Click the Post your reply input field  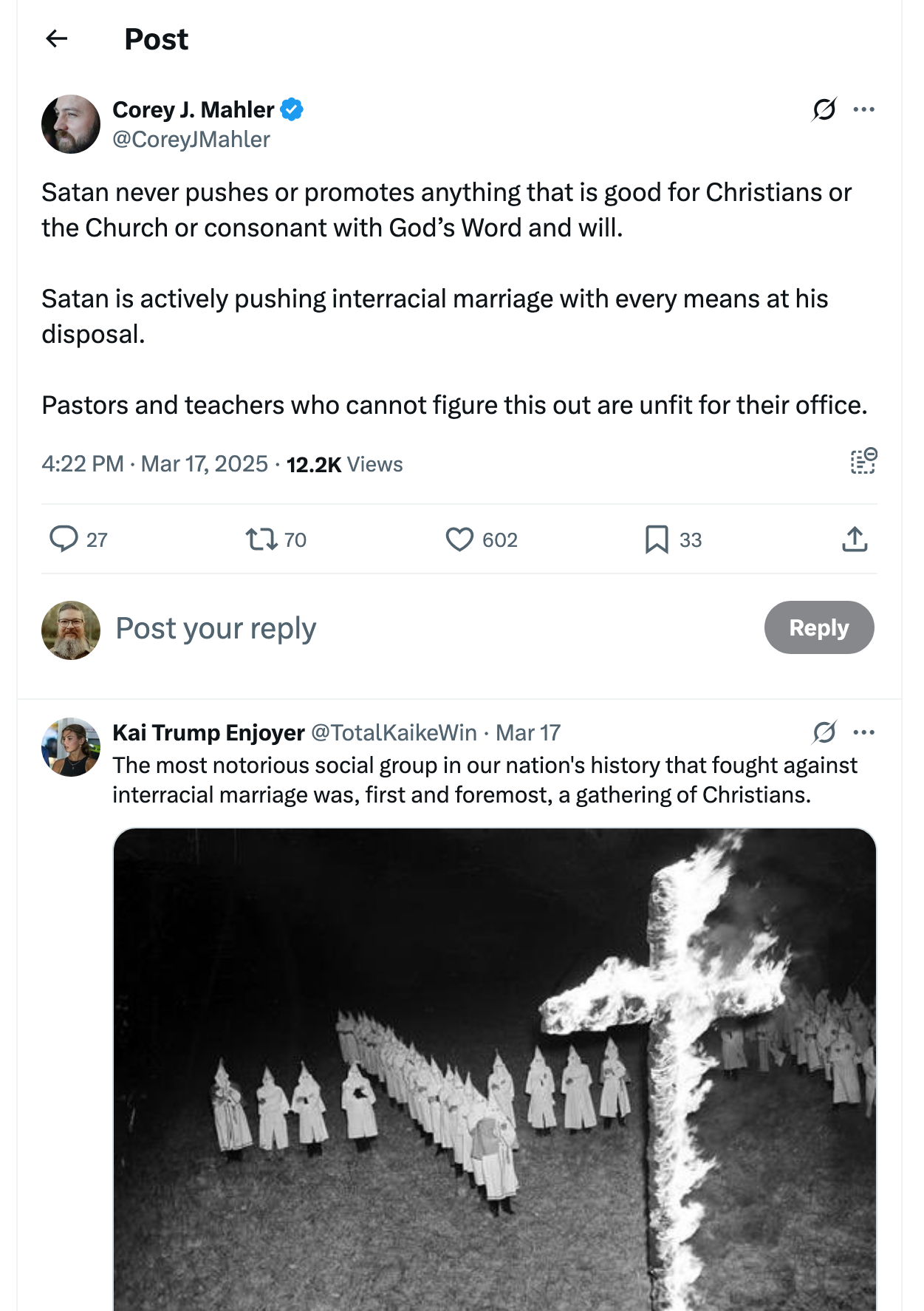coord(214,627)
